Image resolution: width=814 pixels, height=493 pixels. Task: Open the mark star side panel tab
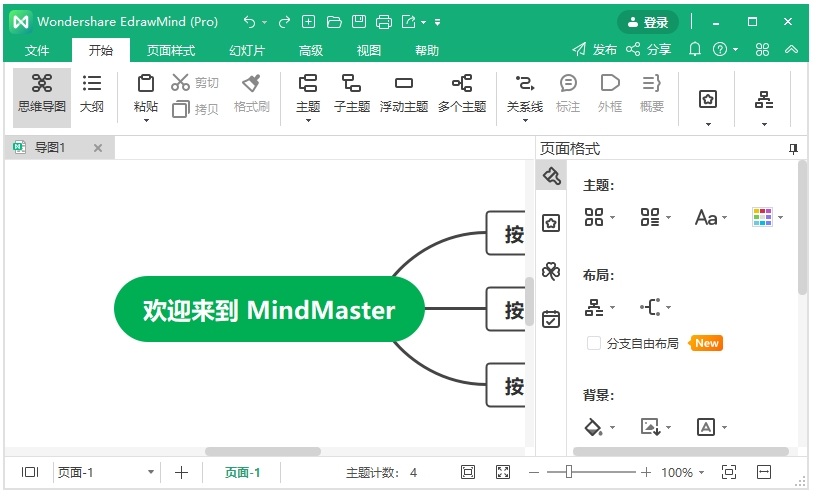pyautogui.click(x=551, y=223)
